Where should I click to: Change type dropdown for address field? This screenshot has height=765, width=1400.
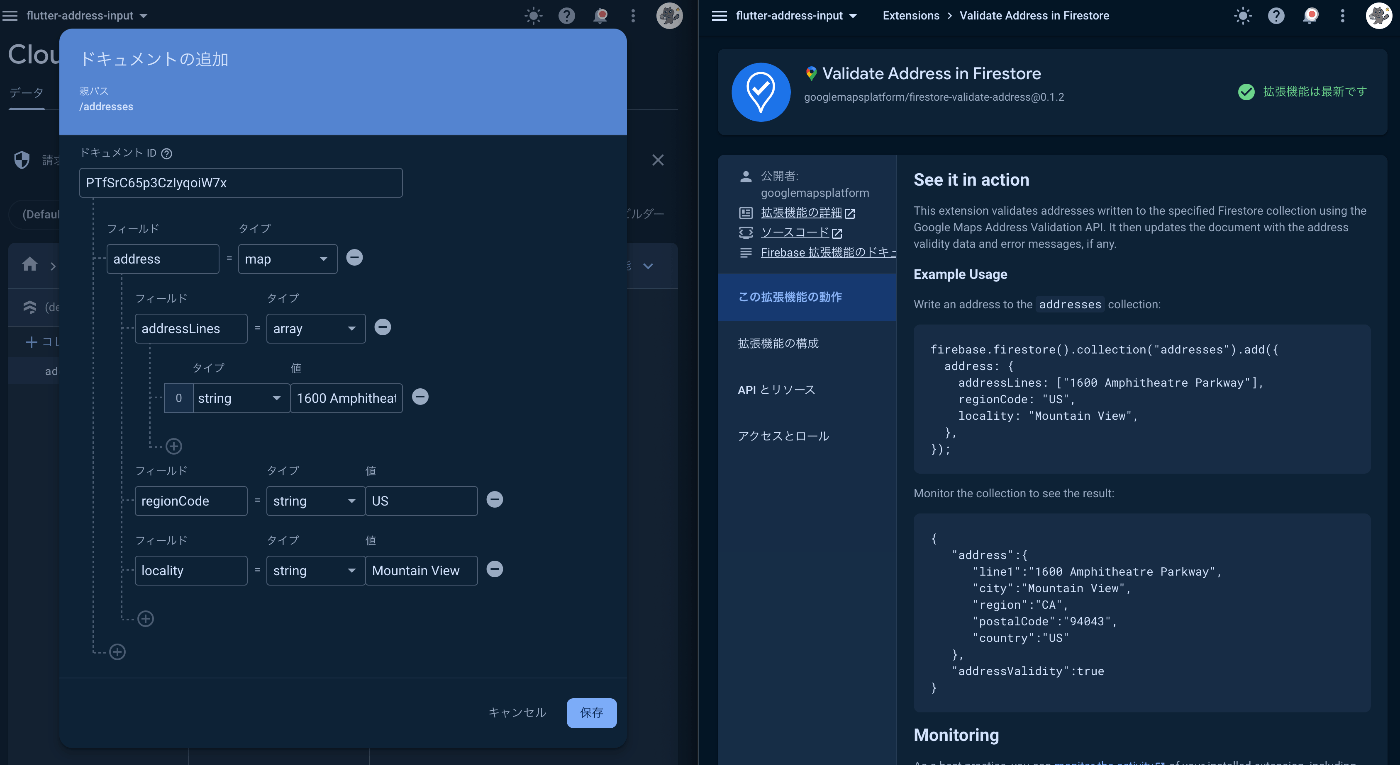click(288, 259)
